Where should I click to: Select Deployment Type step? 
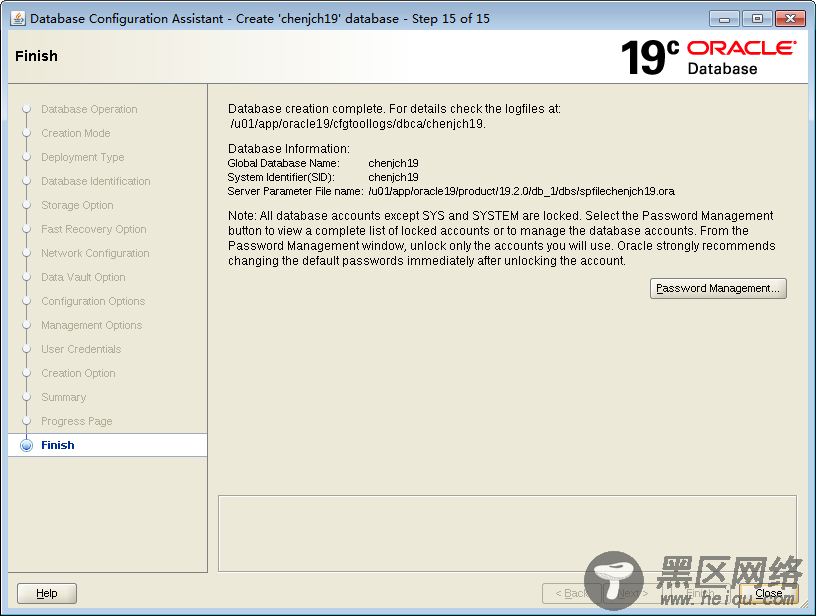(x=83, y=157)
